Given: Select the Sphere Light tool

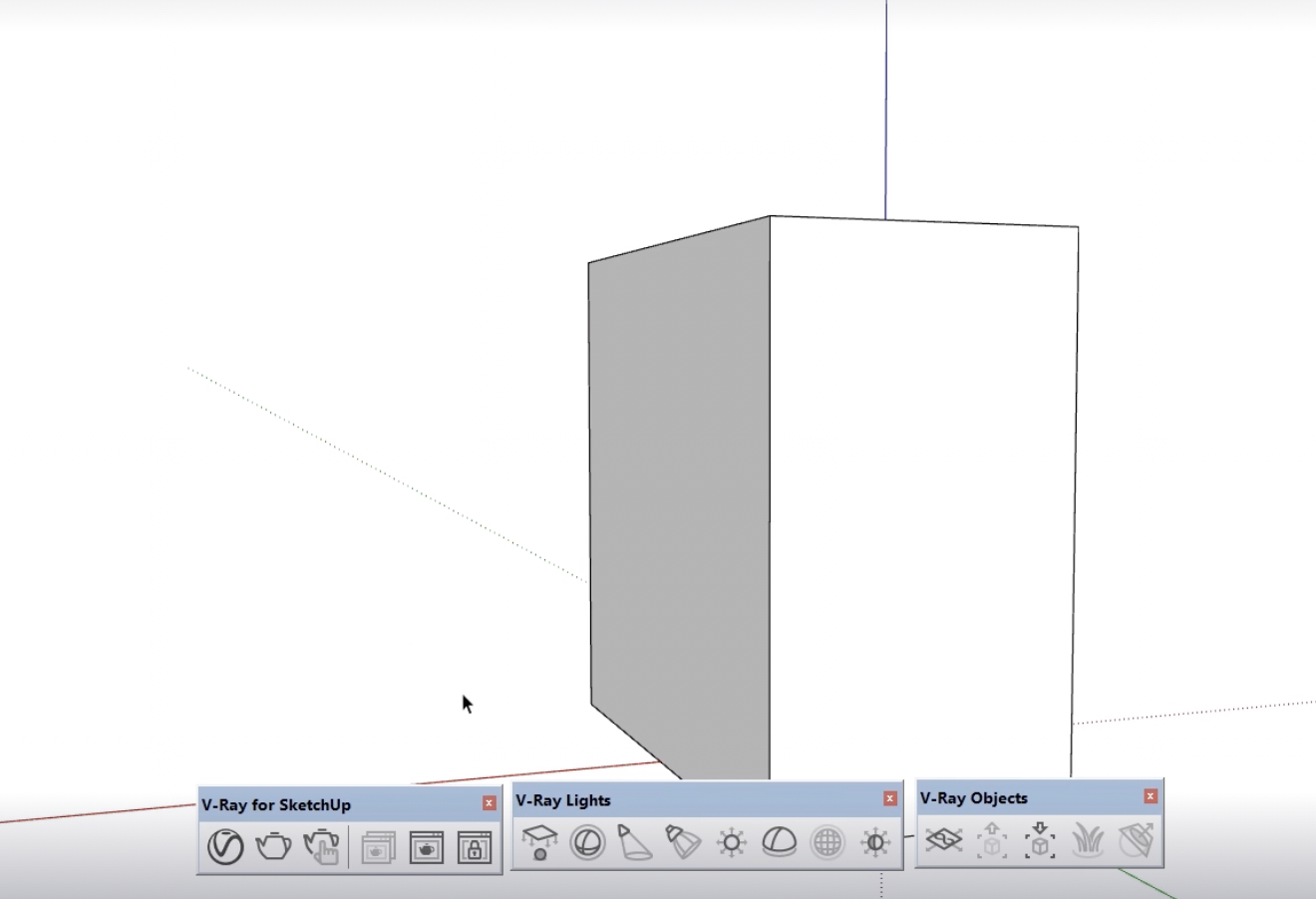Looking at the screenshot, I should click(x=587, y=842).
